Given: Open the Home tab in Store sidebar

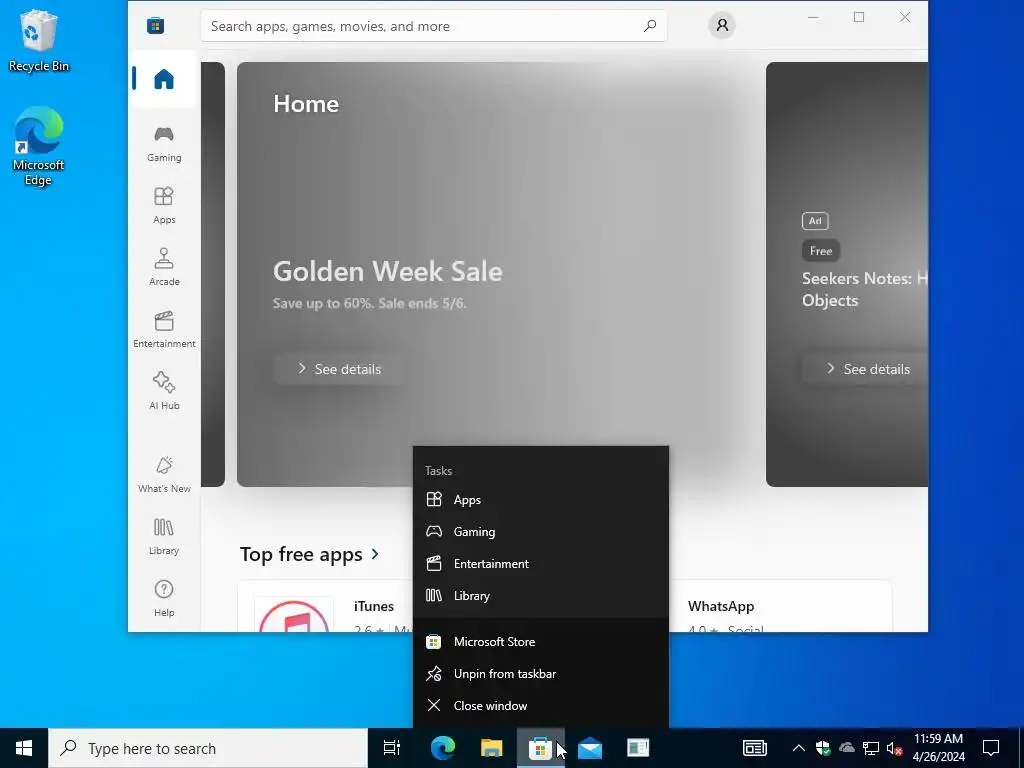Looking at the screenshot, I should [164, 79].
